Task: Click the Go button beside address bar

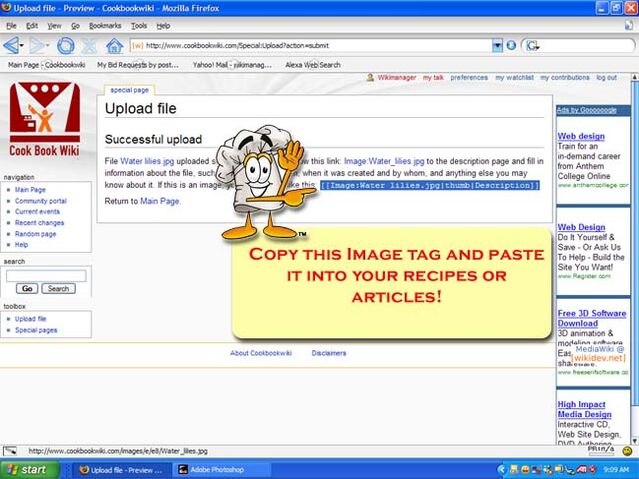Action: [x=511, y=45]
